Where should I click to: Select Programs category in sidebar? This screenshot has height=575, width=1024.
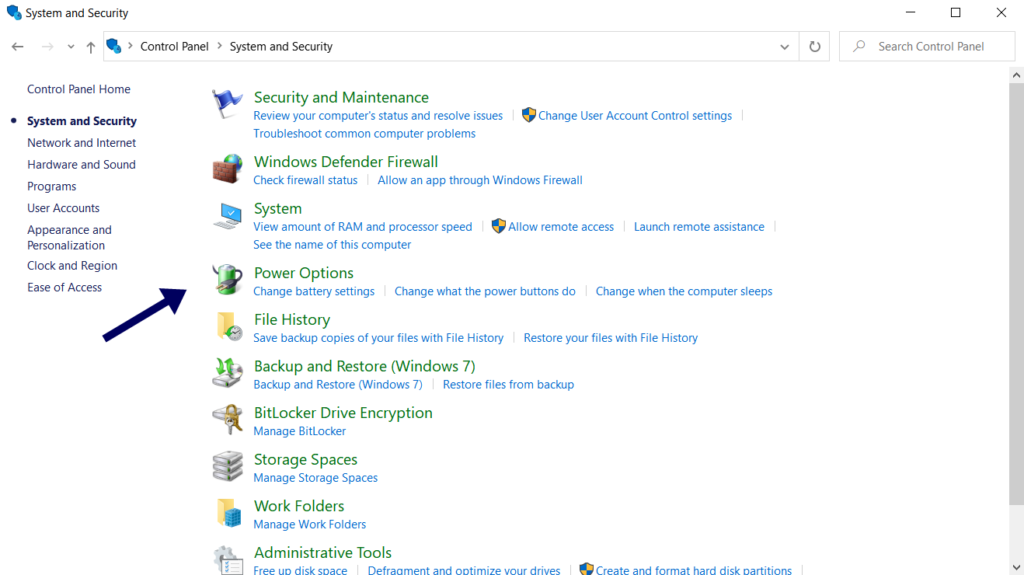tap(52, 186)
